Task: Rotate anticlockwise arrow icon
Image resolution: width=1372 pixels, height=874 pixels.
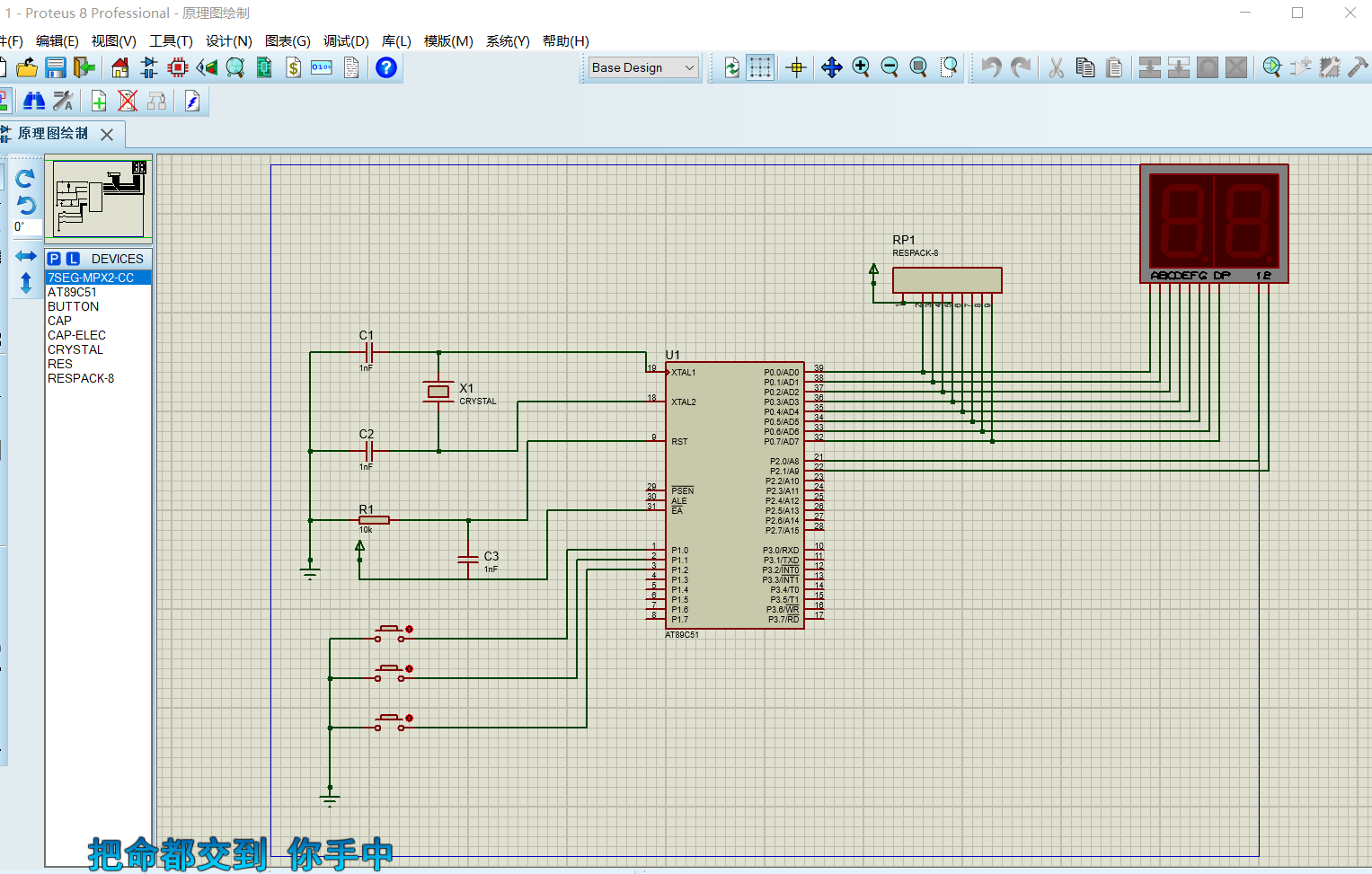Action: click(x=25, y=205)
